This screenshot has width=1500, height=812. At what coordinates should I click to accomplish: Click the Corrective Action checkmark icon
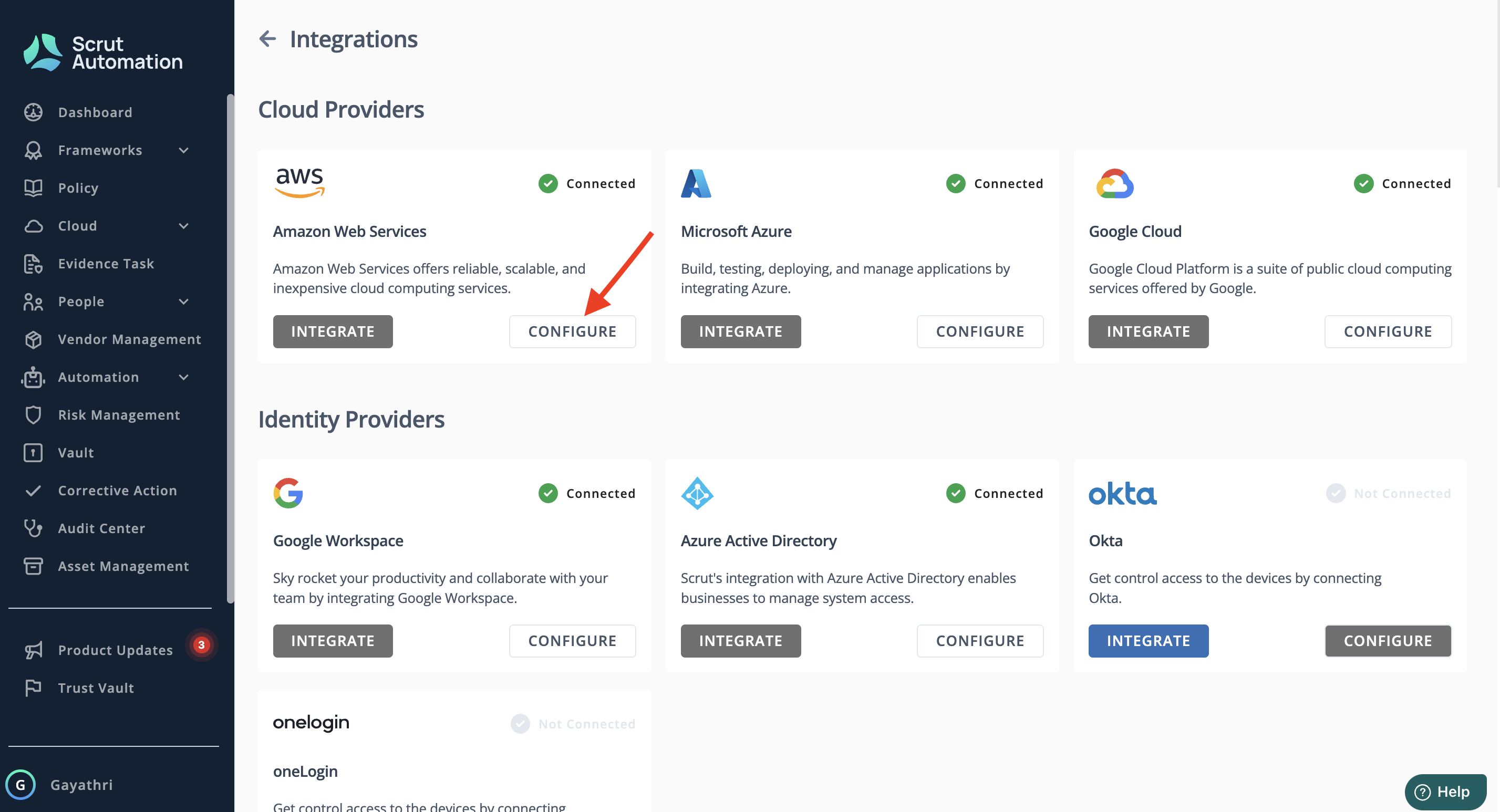(x=33, y=491)
